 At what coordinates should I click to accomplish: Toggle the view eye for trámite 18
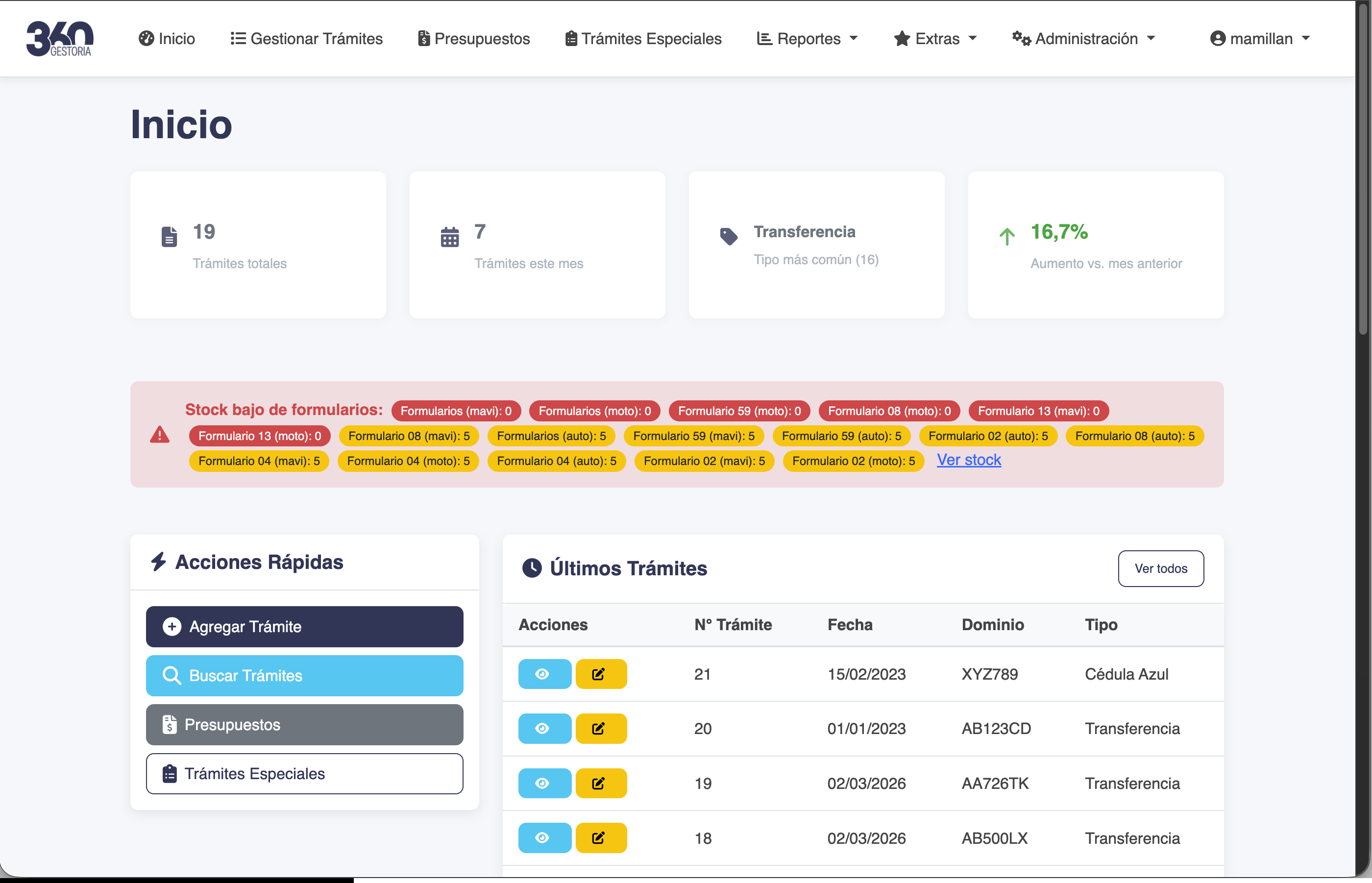(x=543, y=837)
